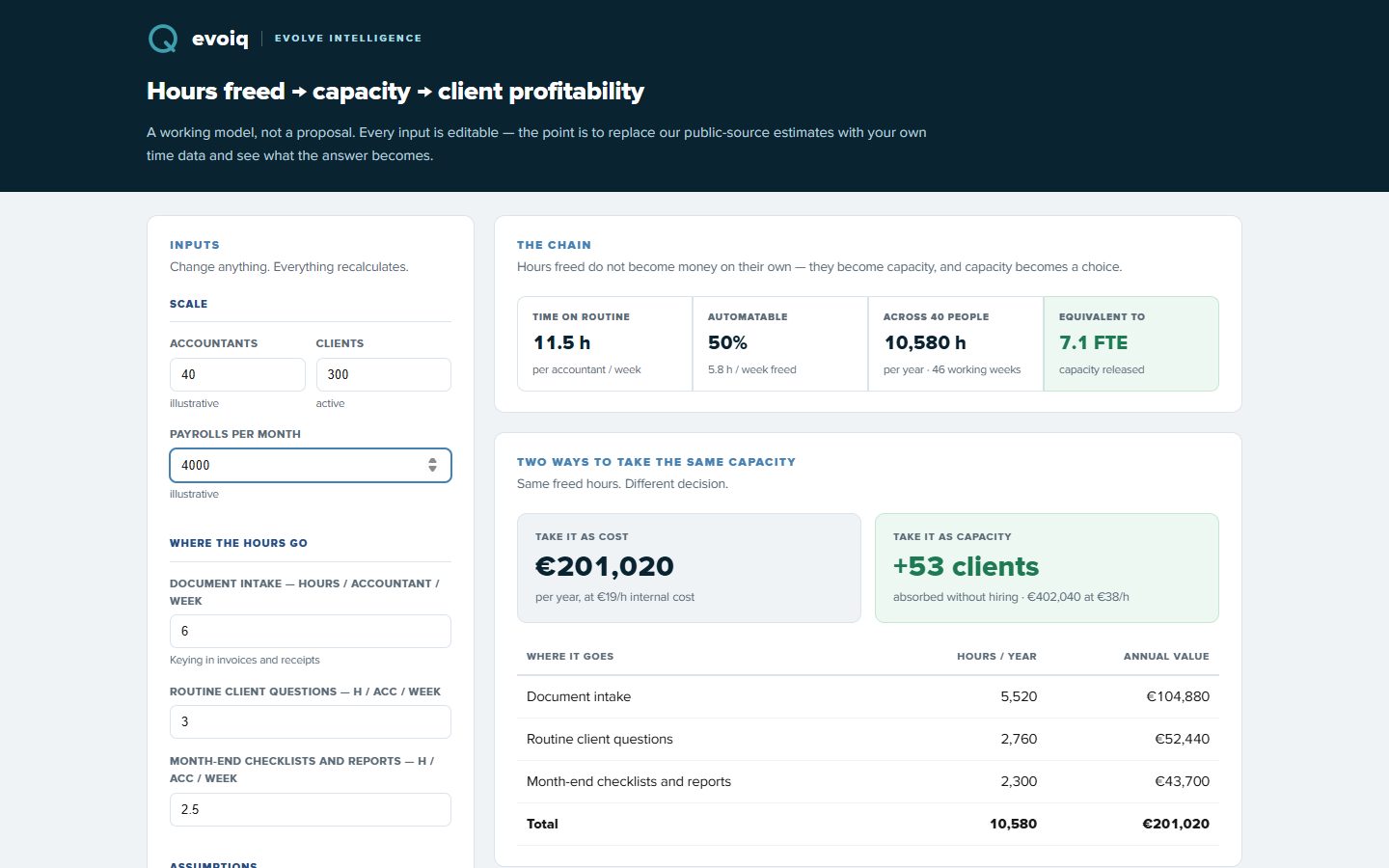Click the Across 40 people tile
This screenshot has width=1389, height=868.
point(956,343)
